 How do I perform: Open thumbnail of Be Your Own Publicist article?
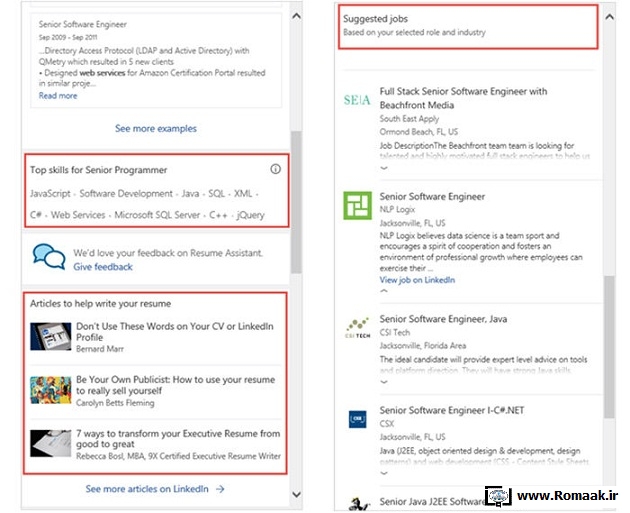click(x=51, y=390)
